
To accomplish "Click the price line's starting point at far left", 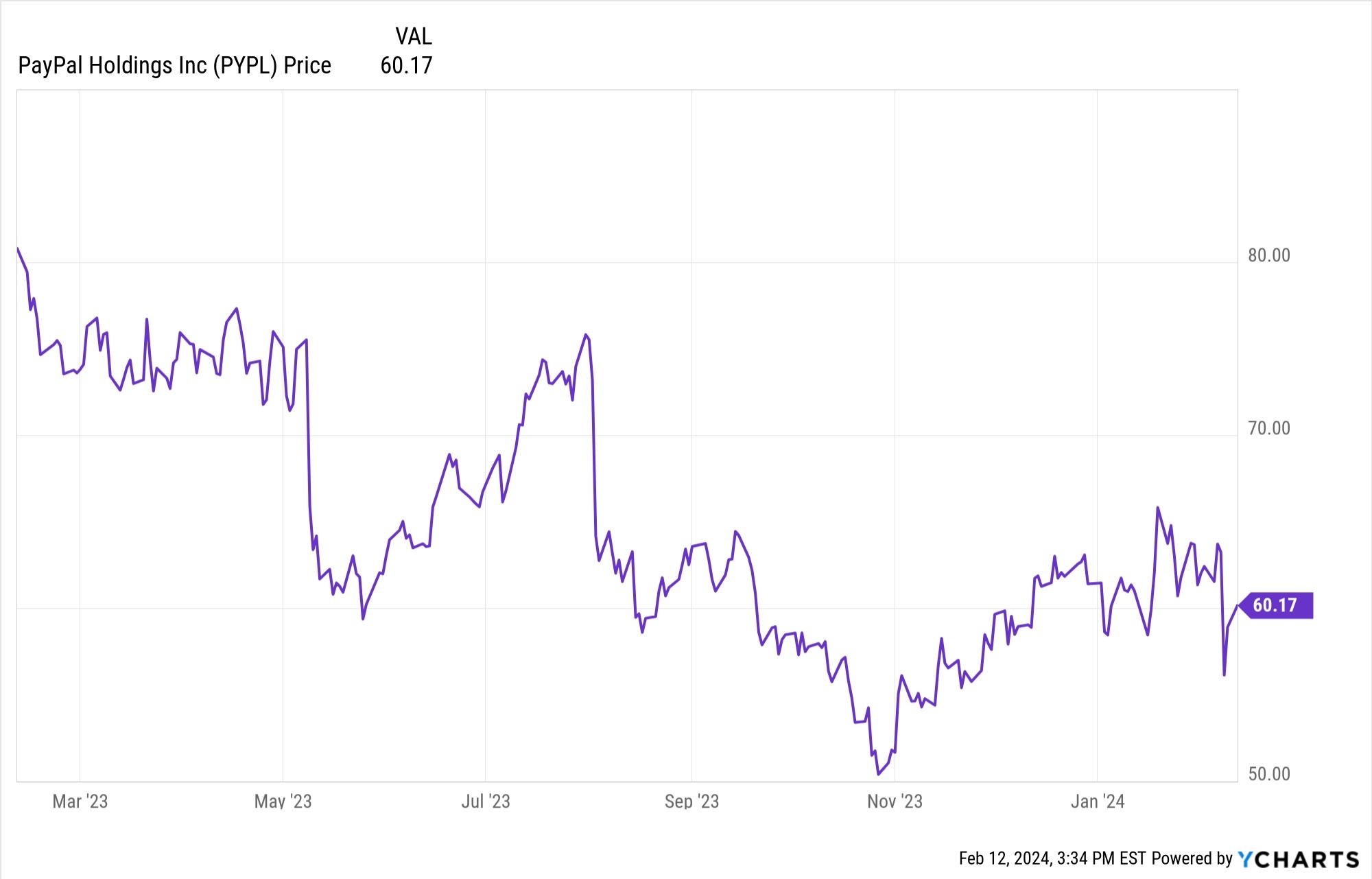I will (x=18, y=248).
